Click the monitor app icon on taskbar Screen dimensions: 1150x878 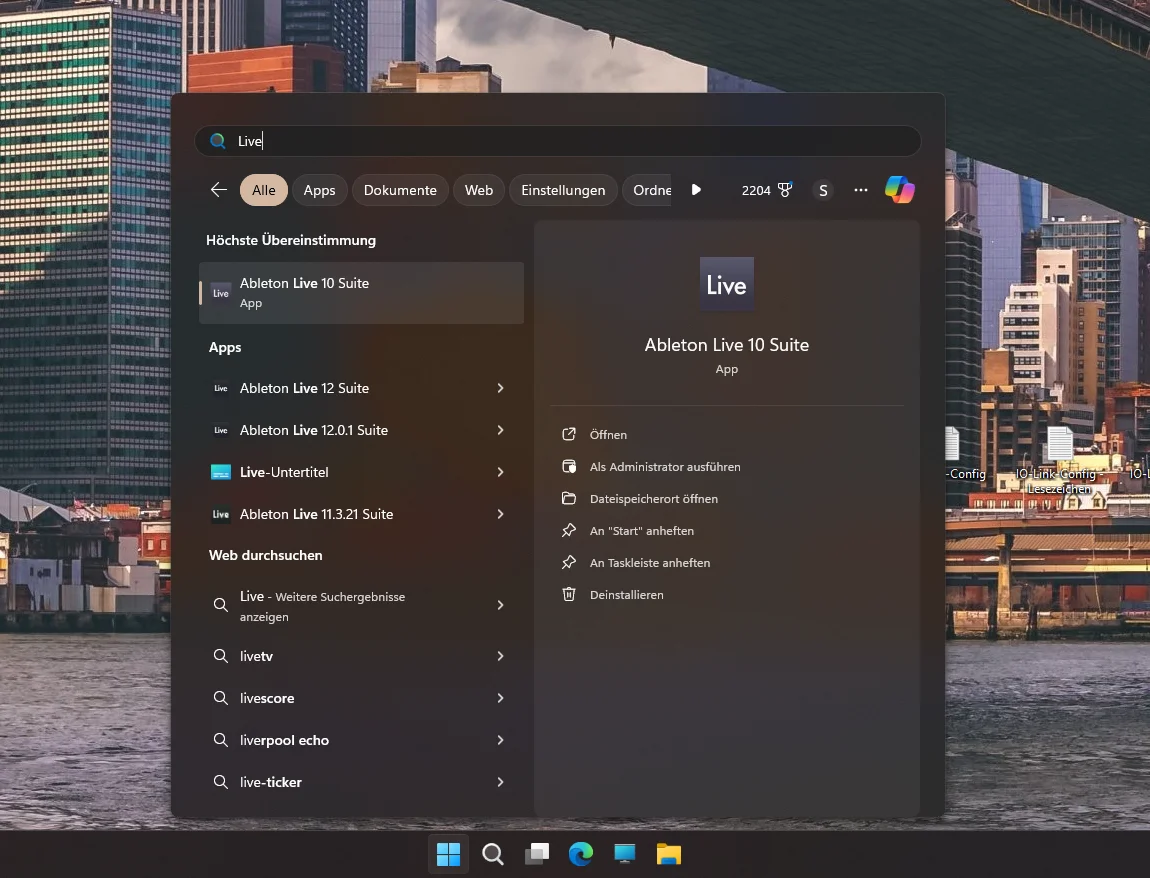[x=625, y=854]
